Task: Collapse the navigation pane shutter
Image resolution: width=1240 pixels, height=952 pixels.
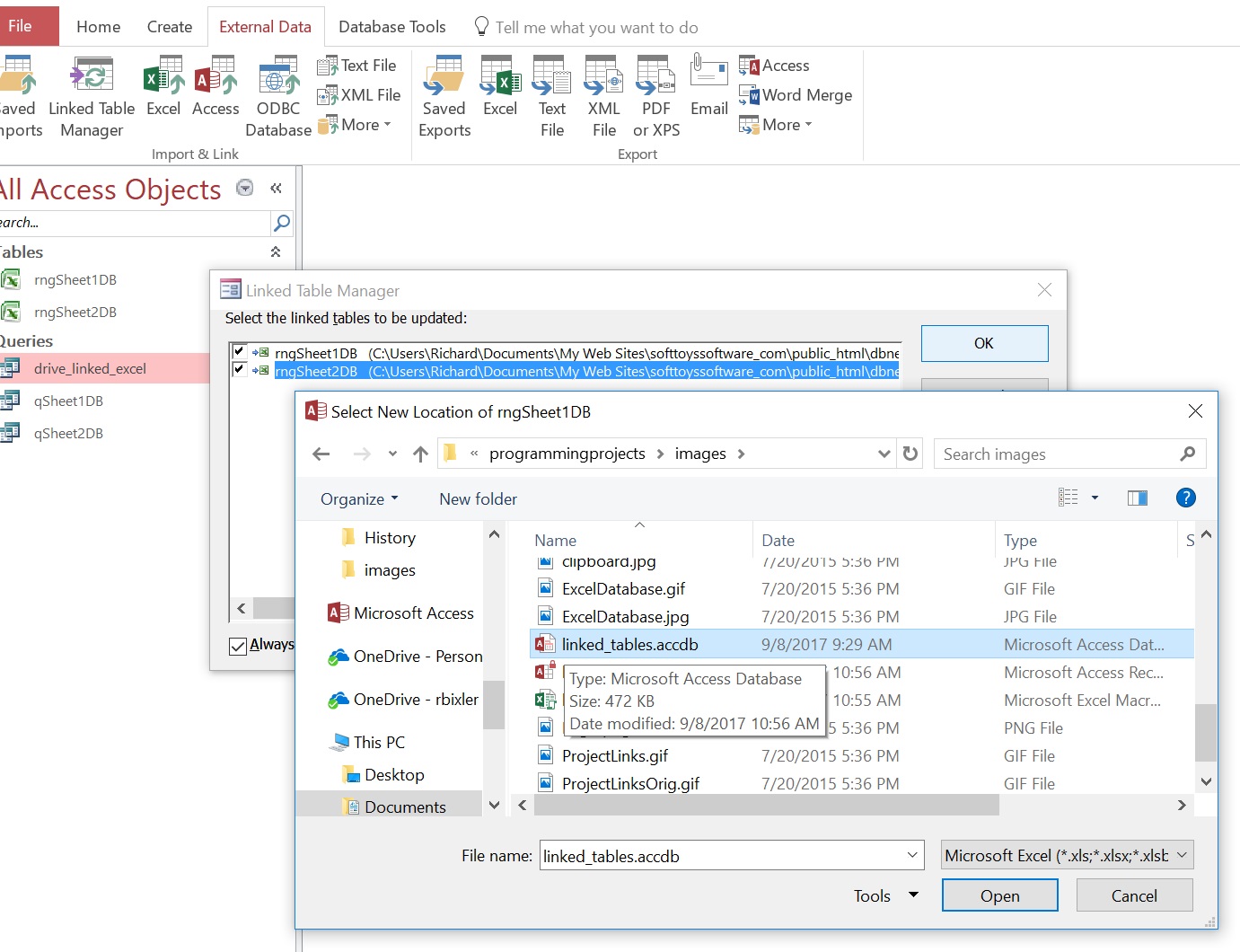Action: point(276,188)
